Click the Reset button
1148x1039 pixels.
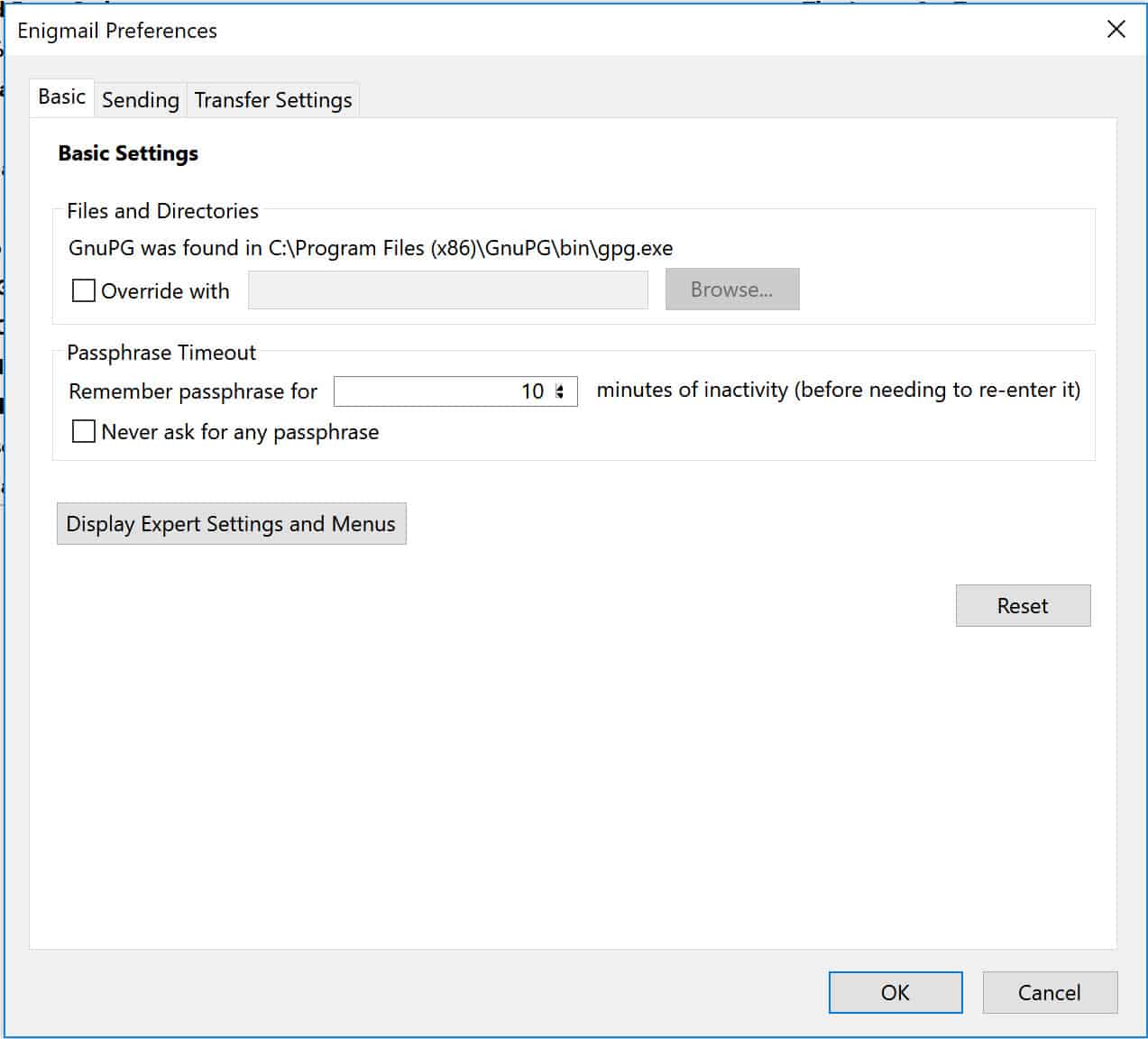(1023, 606)
